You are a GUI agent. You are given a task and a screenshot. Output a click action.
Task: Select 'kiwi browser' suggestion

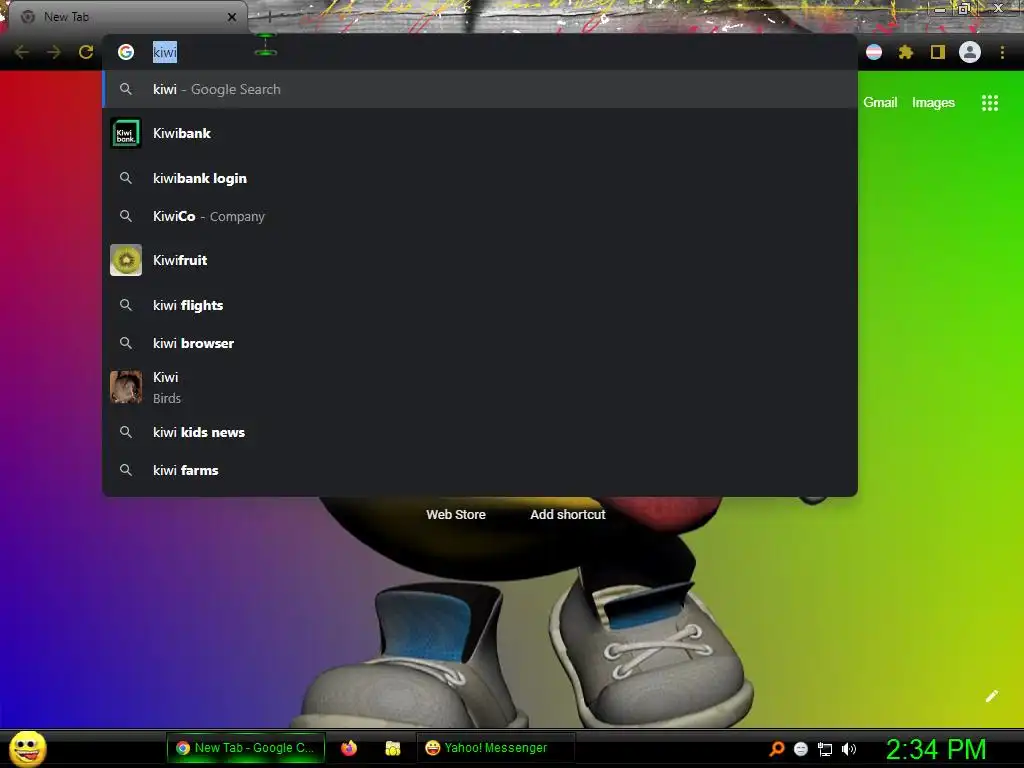tap(479, 343)
